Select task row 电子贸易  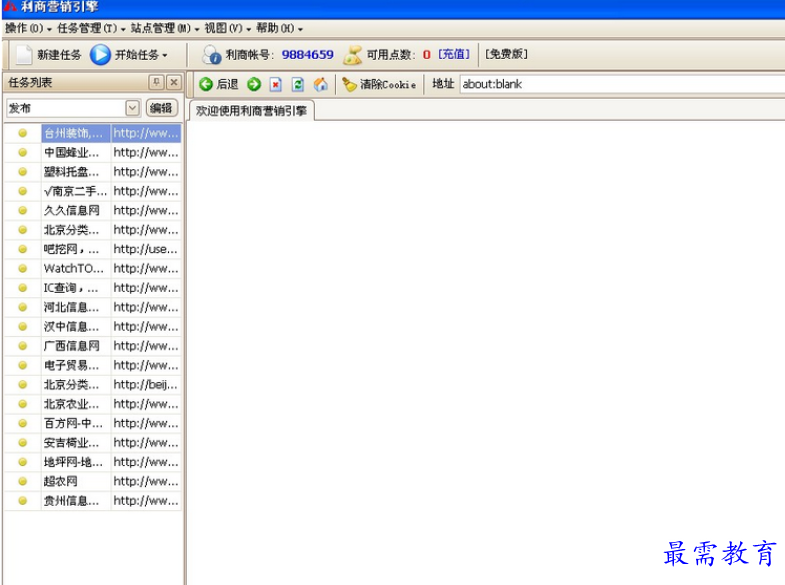[x=93, y=365]
